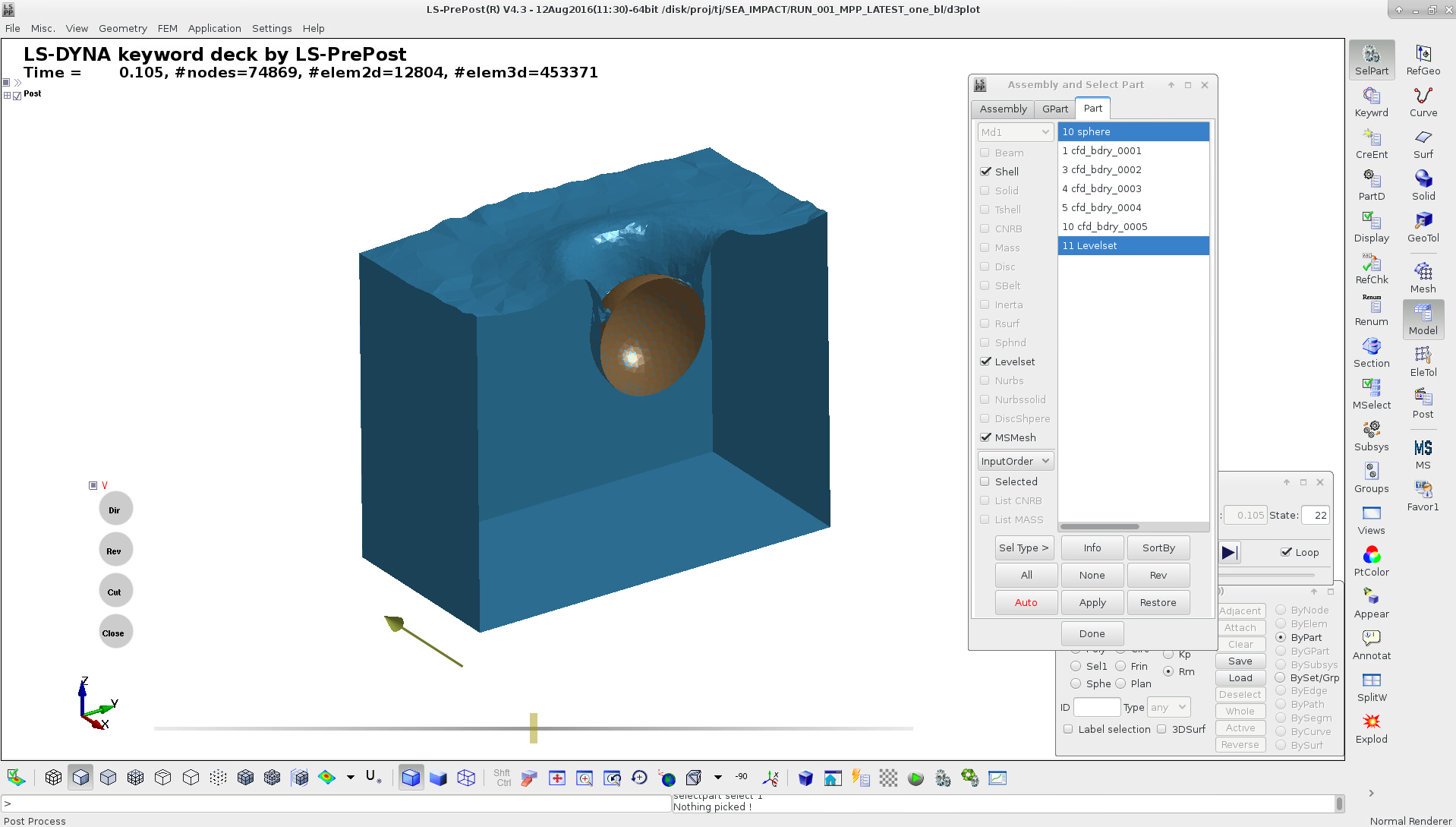Expand the Type any dropdown

tap(1168, 707)
